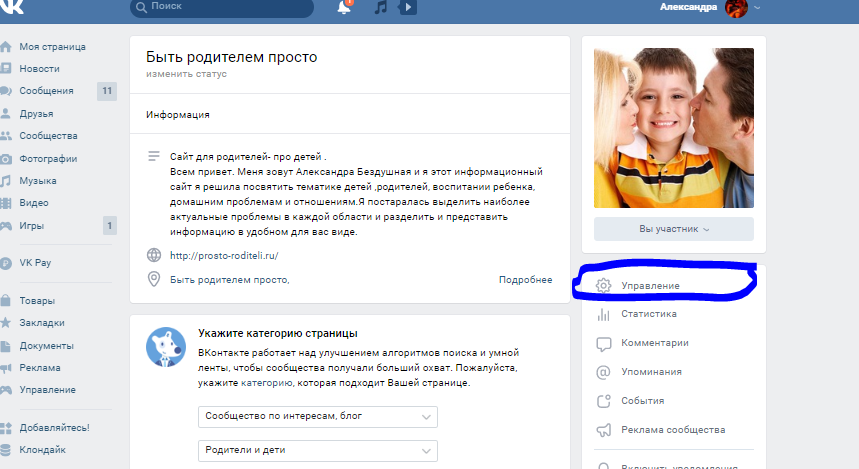The width and height of the screenshot is (859, 469).
Task: Click the film icon beside Видео
Action: click(x=6, y=203)
